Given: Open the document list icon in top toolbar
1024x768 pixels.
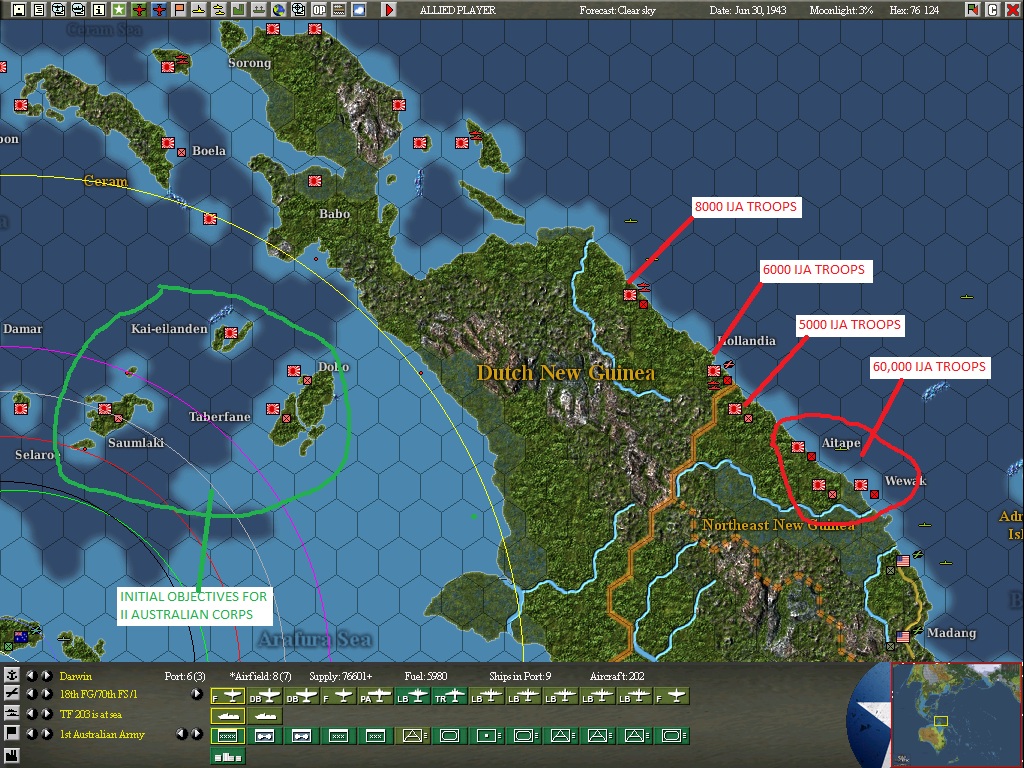Looking at the screenshot, I should pyautogui.click(x=39, y=9).
